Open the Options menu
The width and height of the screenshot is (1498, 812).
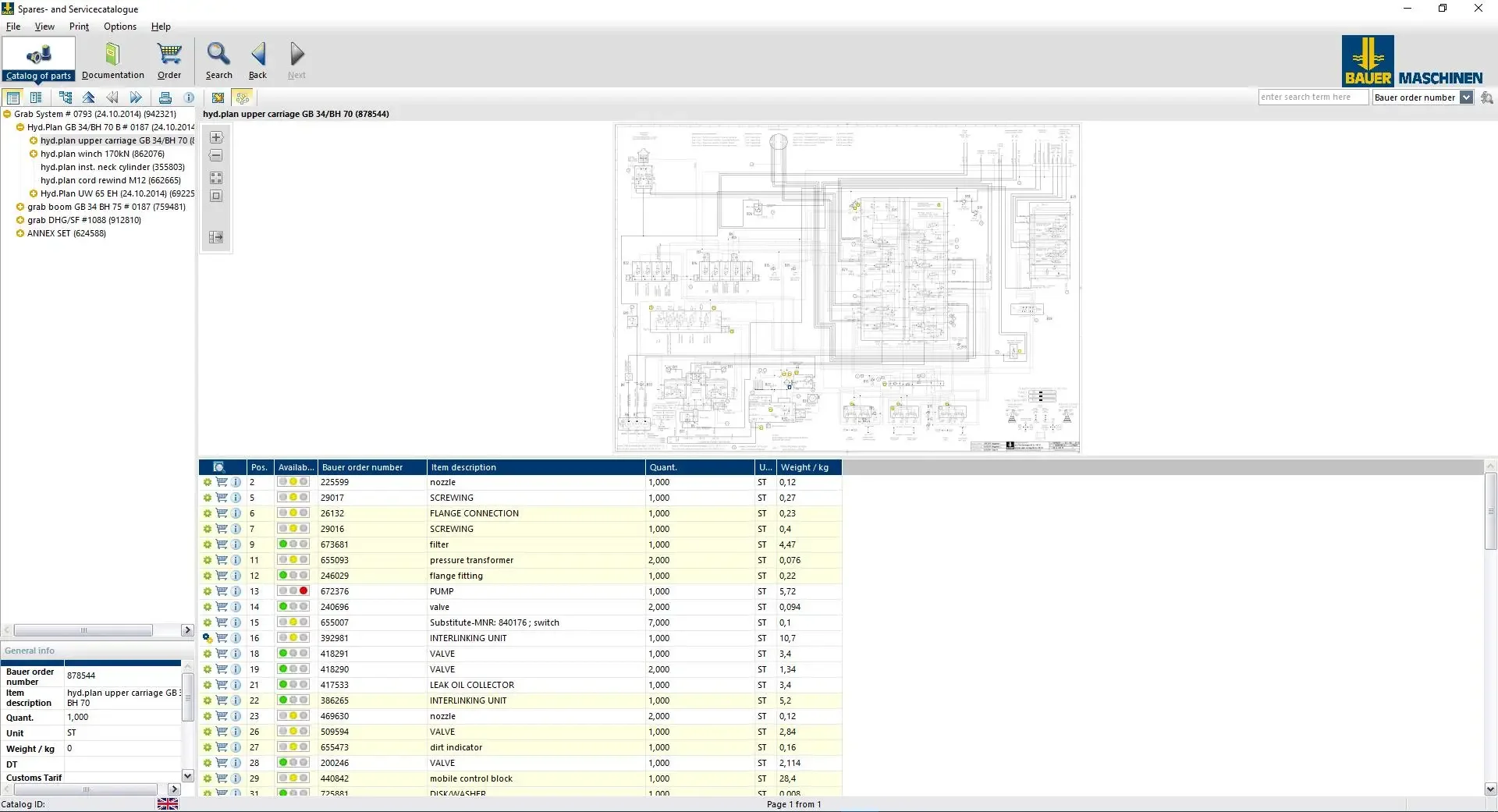click(x=119, y=27)
